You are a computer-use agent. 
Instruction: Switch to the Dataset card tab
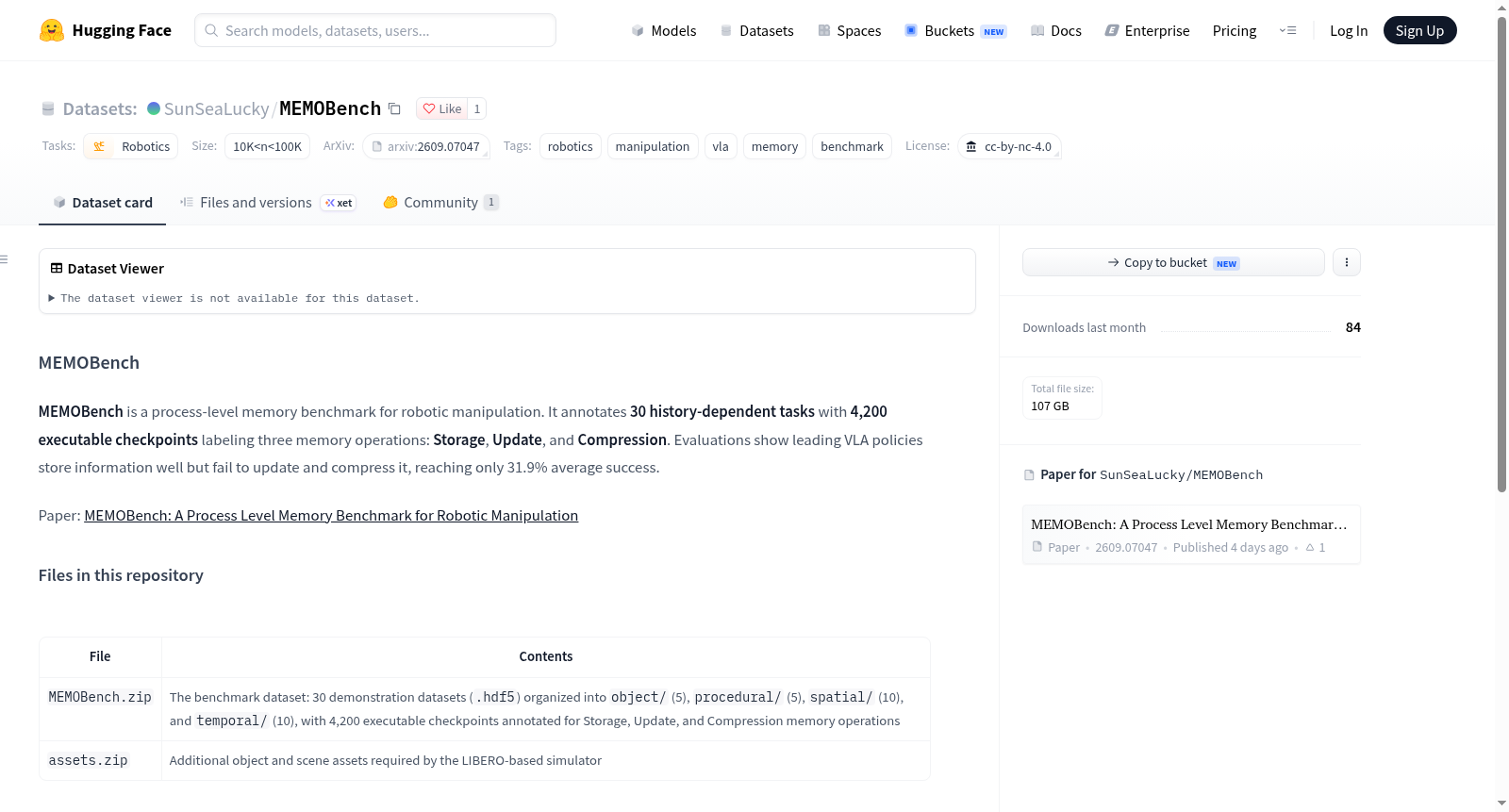click(x=103, y=203)
